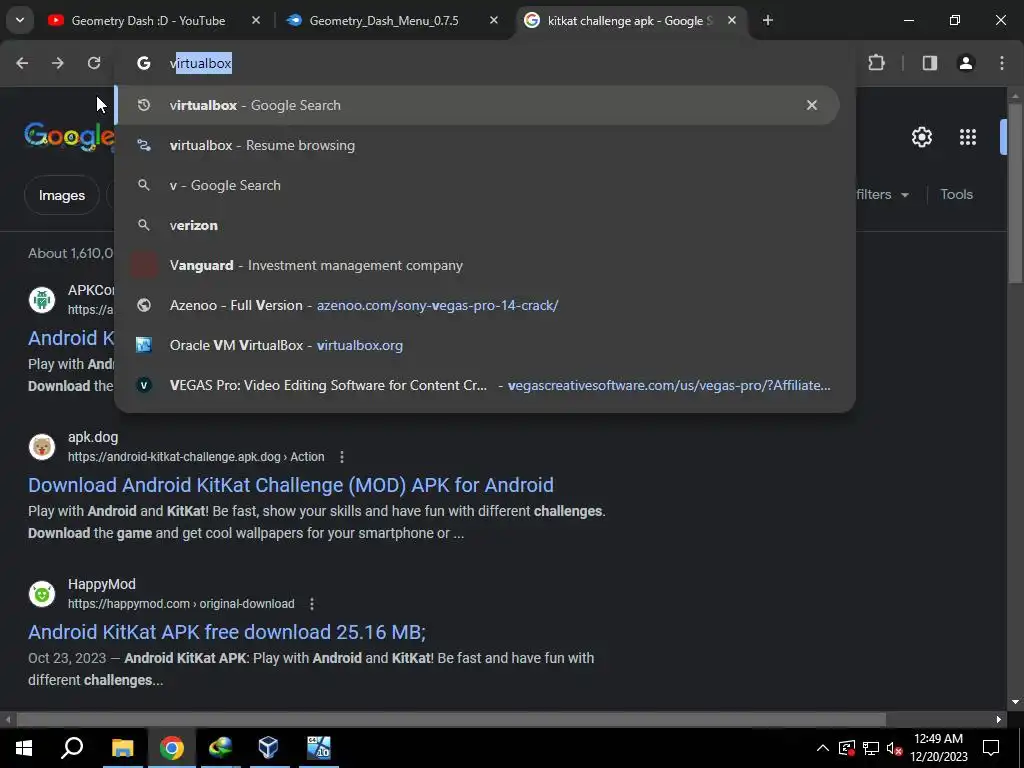Viewport: 1024px width, 768px height.
Task: Expand the filters dropdown
Action: pyautogui.click(x=882, y=195)
